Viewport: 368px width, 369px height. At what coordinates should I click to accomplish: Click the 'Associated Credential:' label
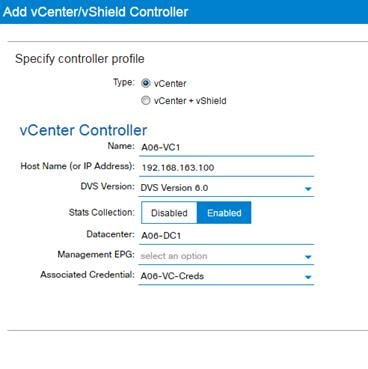pyautogui.click(x=87, y=275)
